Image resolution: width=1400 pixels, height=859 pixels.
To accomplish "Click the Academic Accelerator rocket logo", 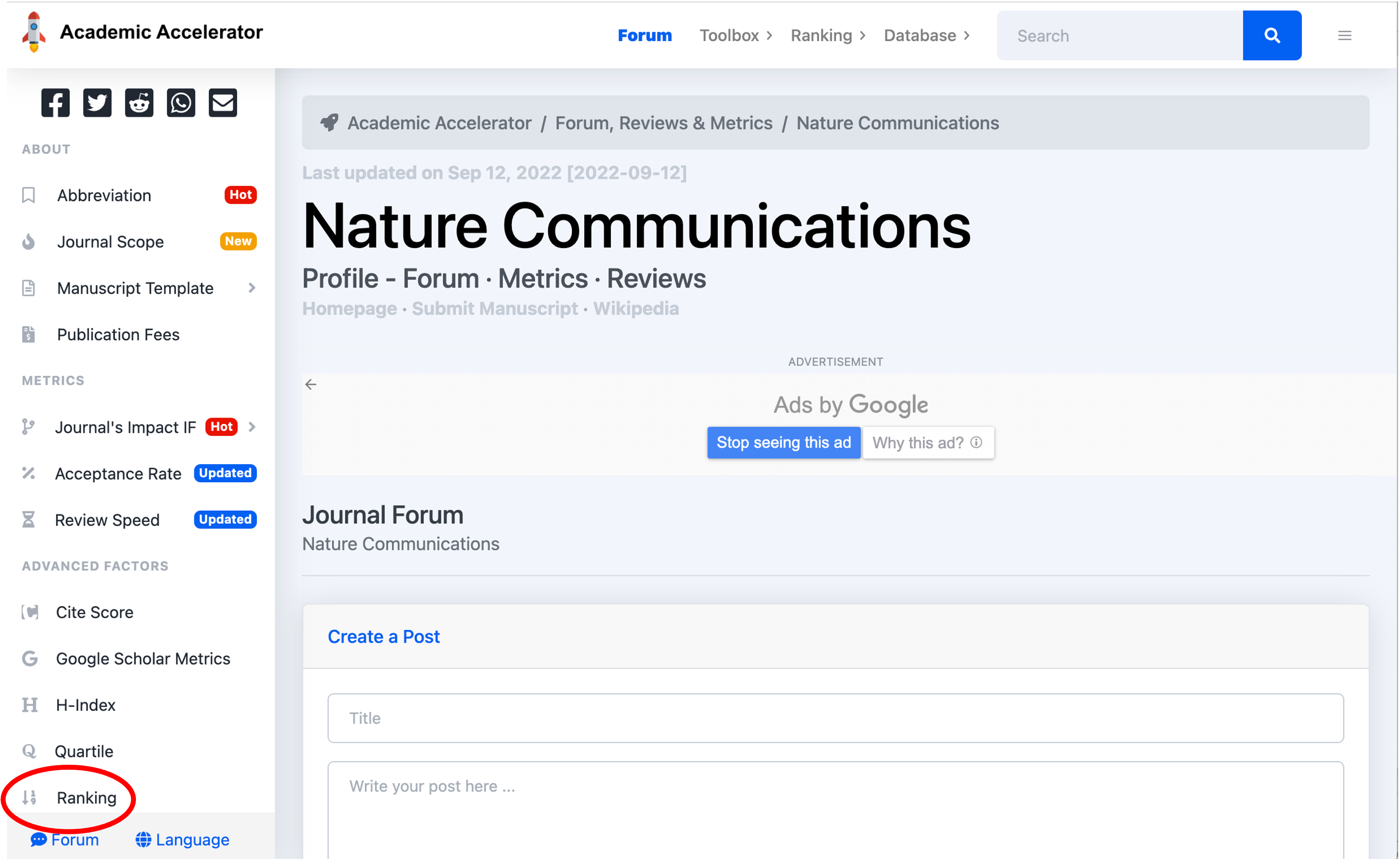I will coord(34,32).
